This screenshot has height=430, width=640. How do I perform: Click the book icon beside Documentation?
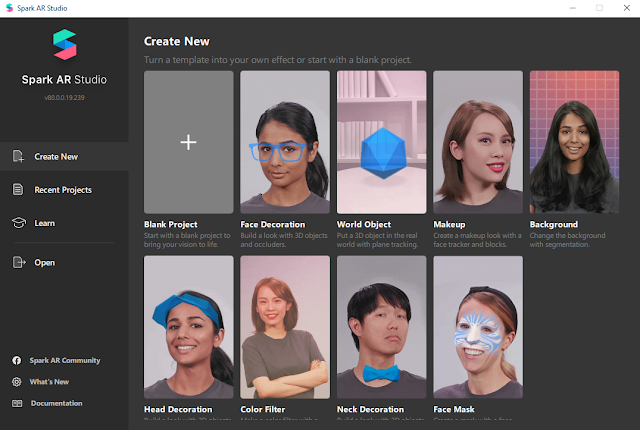pyautogui.click(x=17, y=403)
